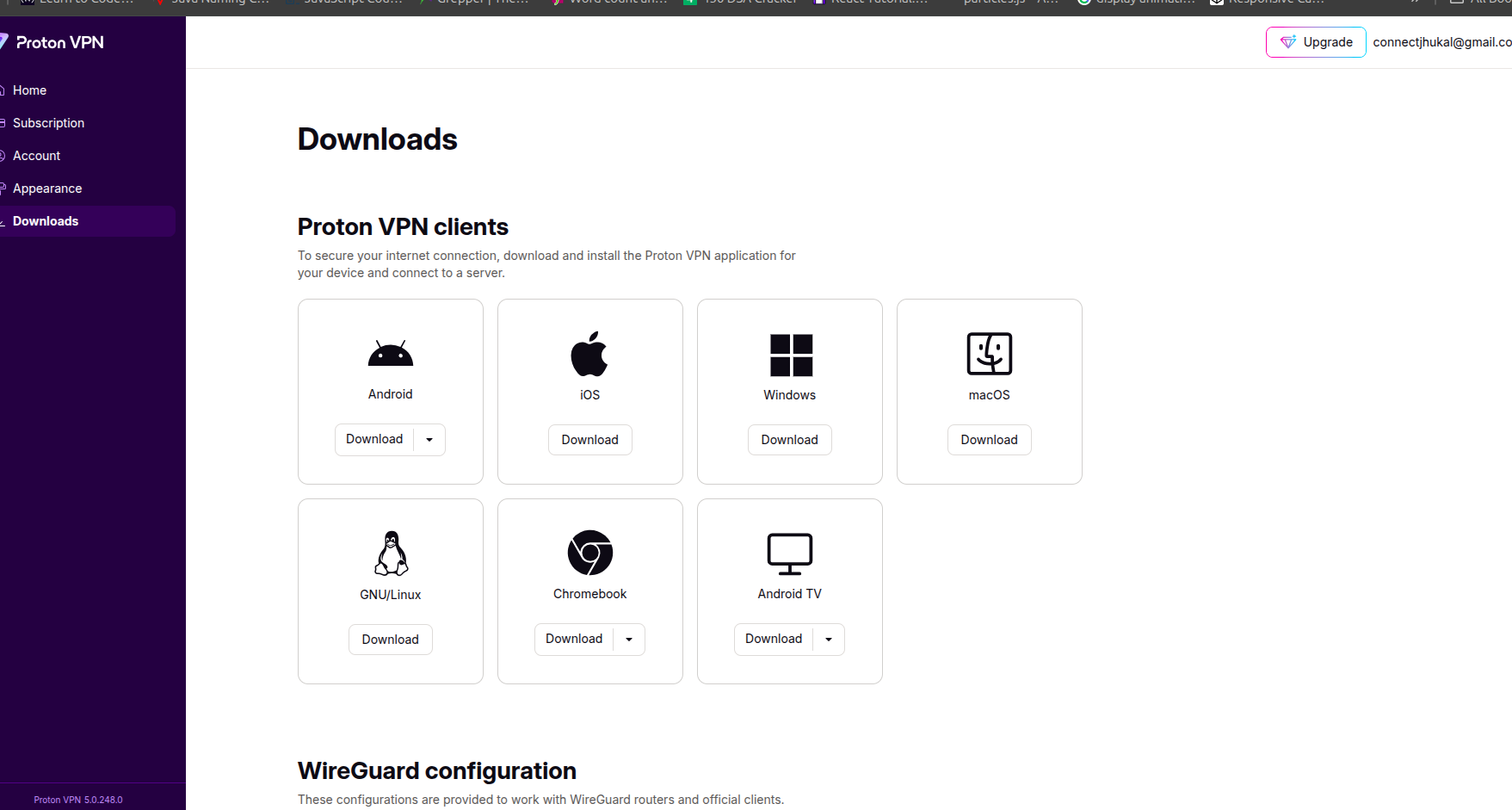Click the Proton VPN logo

click(52, 42)
